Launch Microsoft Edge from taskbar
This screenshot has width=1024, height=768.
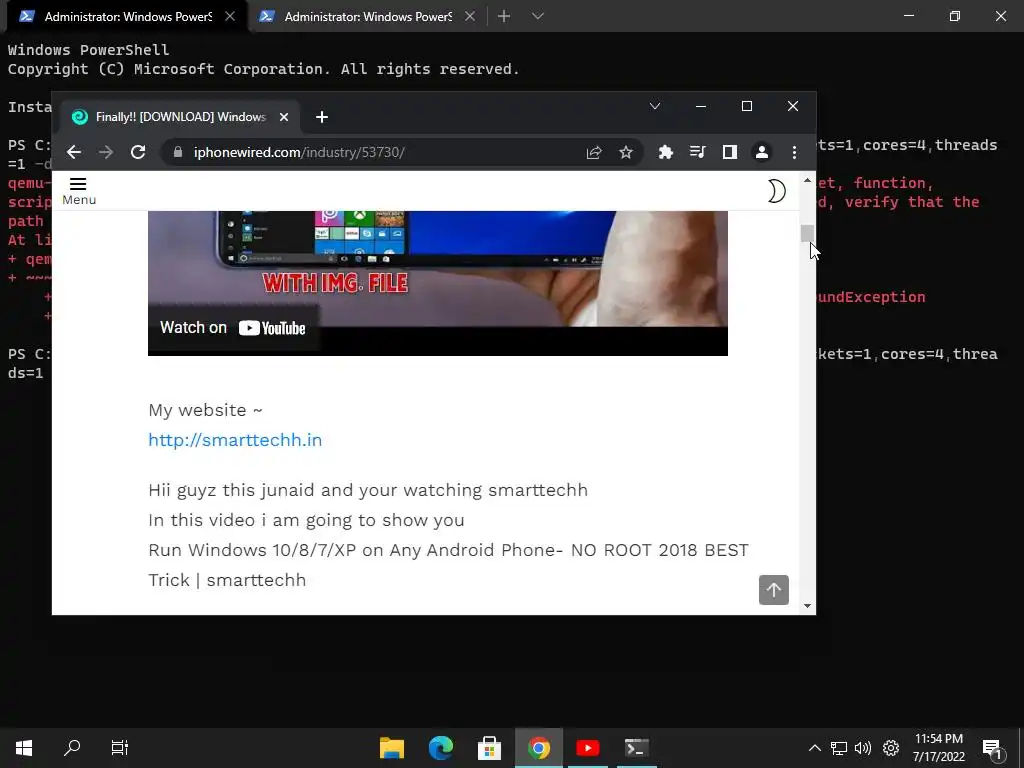pos(441,748)
